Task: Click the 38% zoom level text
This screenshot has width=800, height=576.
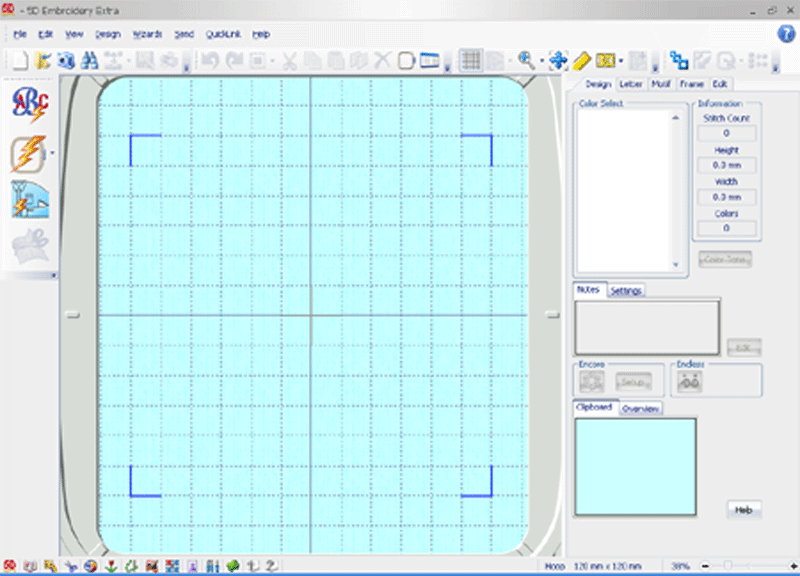Action: pyautogui.click(x=680, y=566)
